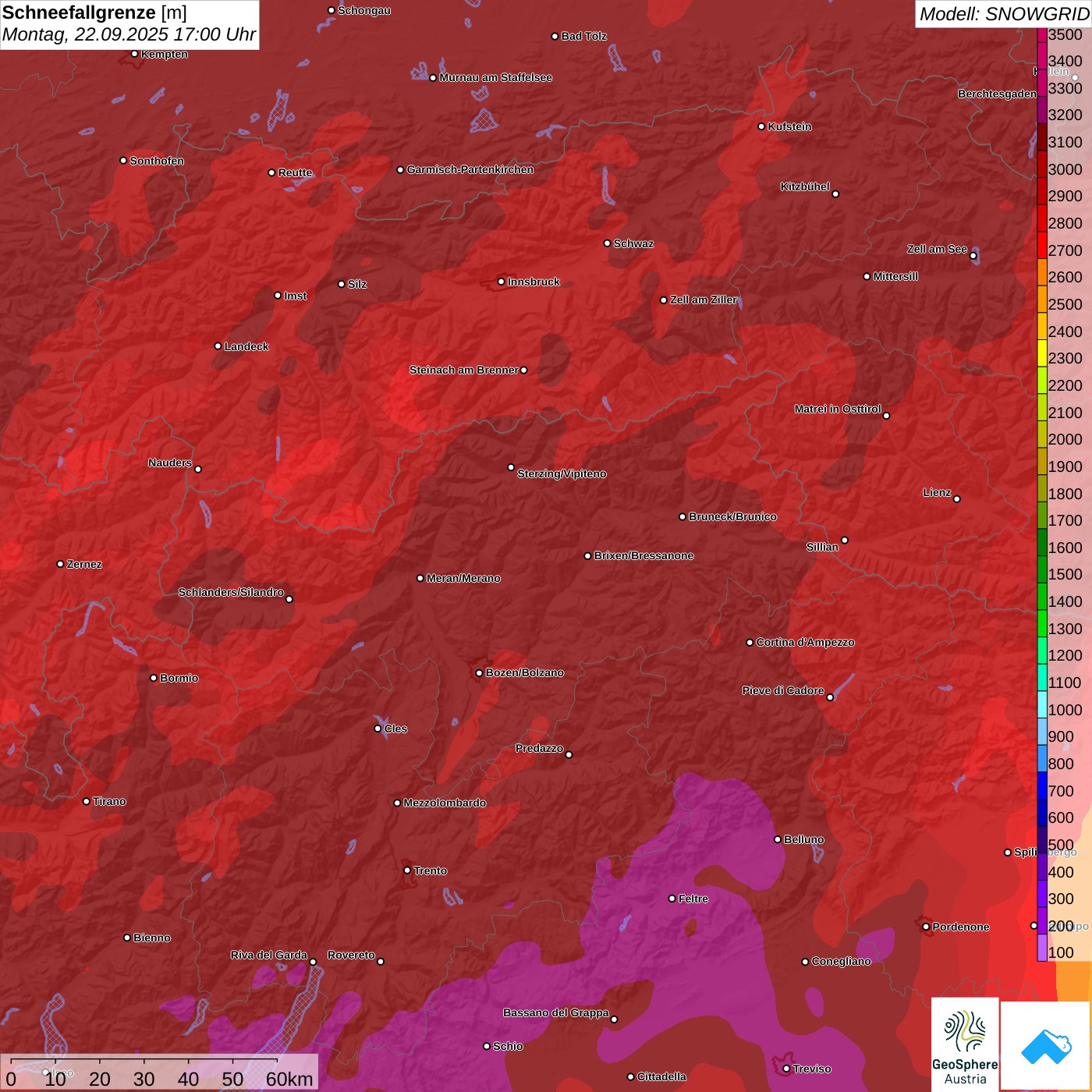This screenshot has height=1092, width=1092.
Task: Click the 'Bormio' map label
Action: tap(179, 679)
